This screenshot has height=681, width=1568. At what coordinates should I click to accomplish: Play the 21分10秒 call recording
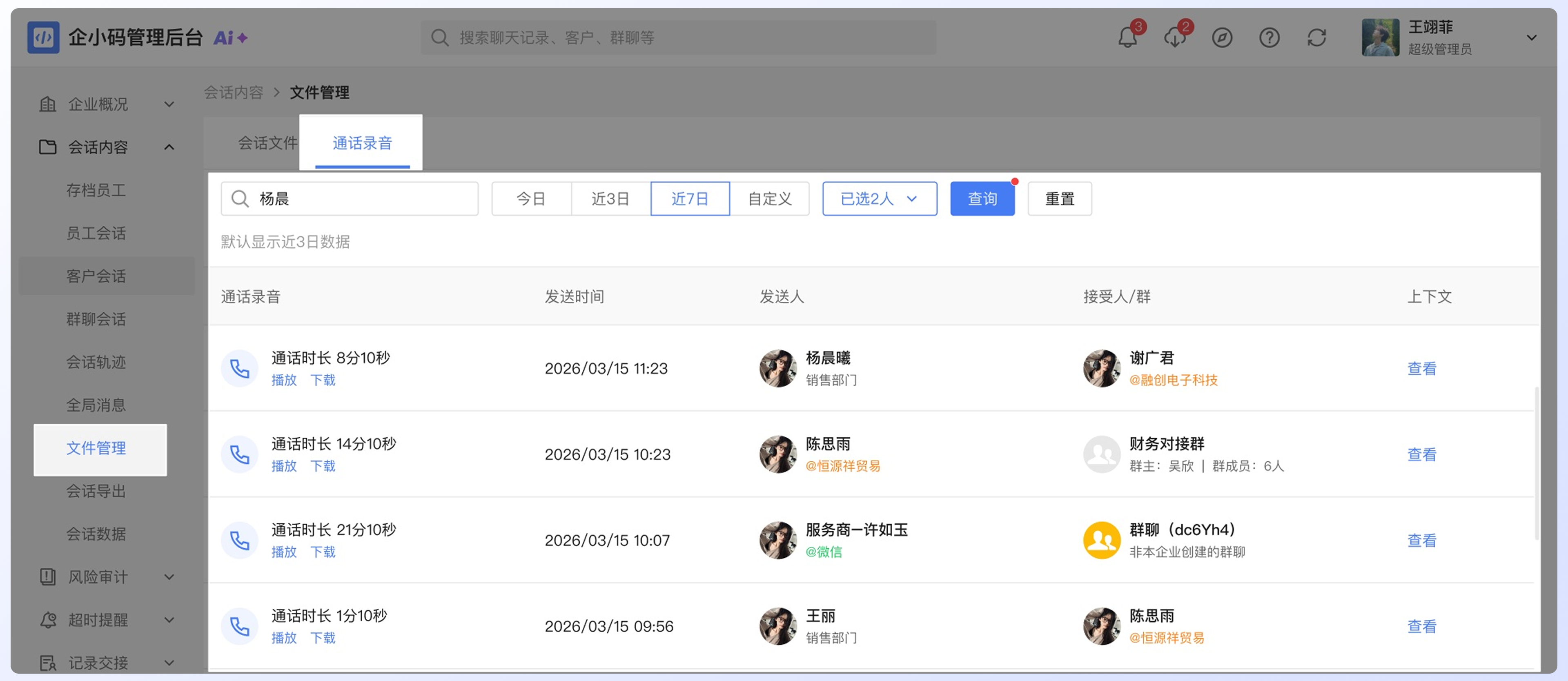tap(284, 552)
